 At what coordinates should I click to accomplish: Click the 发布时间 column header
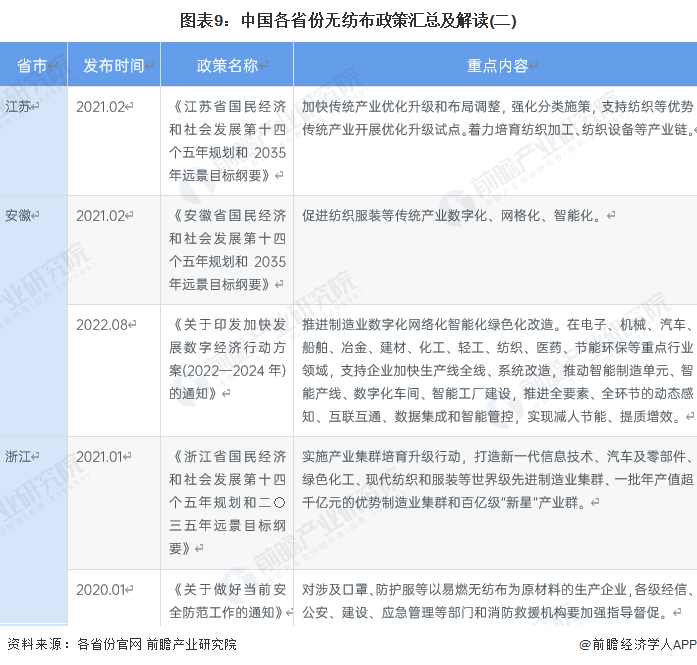point(114,65)
